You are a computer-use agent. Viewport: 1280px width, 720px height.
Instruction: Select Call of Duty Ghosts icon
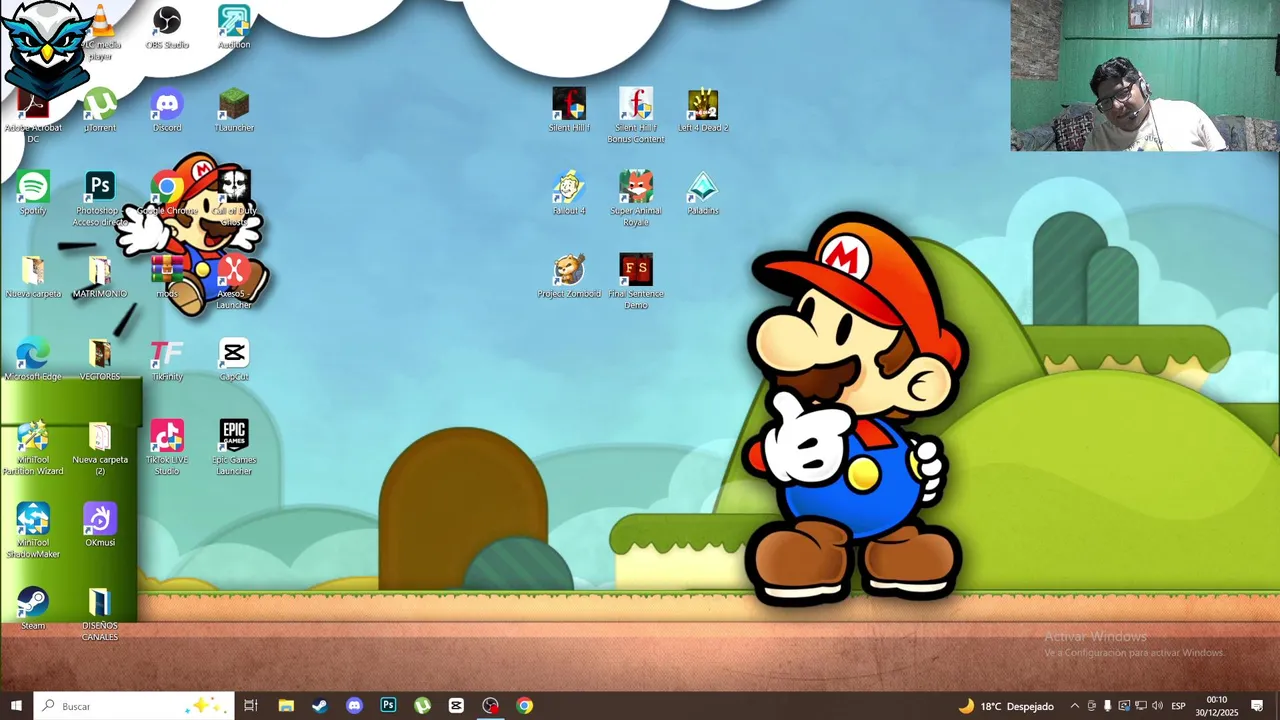click(x=234, y=198)
